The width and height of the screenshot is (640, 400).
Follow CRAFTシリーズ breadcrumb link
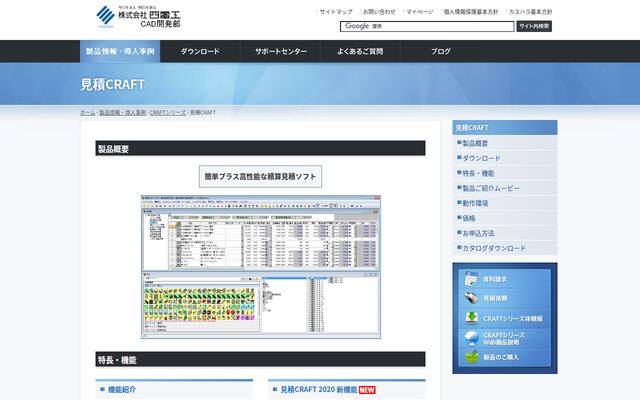168,112
